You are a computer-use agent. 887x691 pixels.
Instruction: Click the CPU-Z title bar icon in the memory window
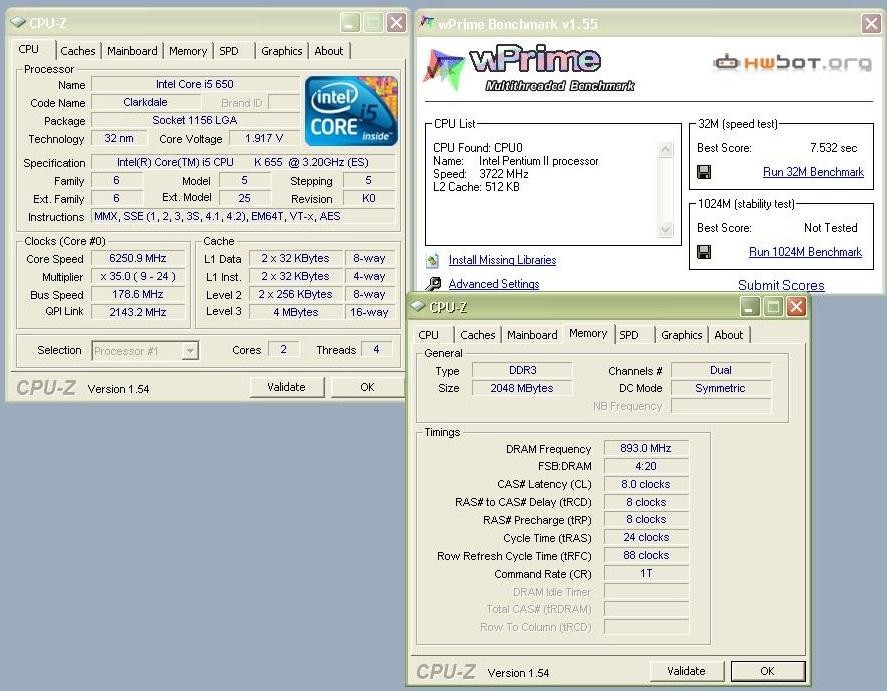[x=418, y=306]
